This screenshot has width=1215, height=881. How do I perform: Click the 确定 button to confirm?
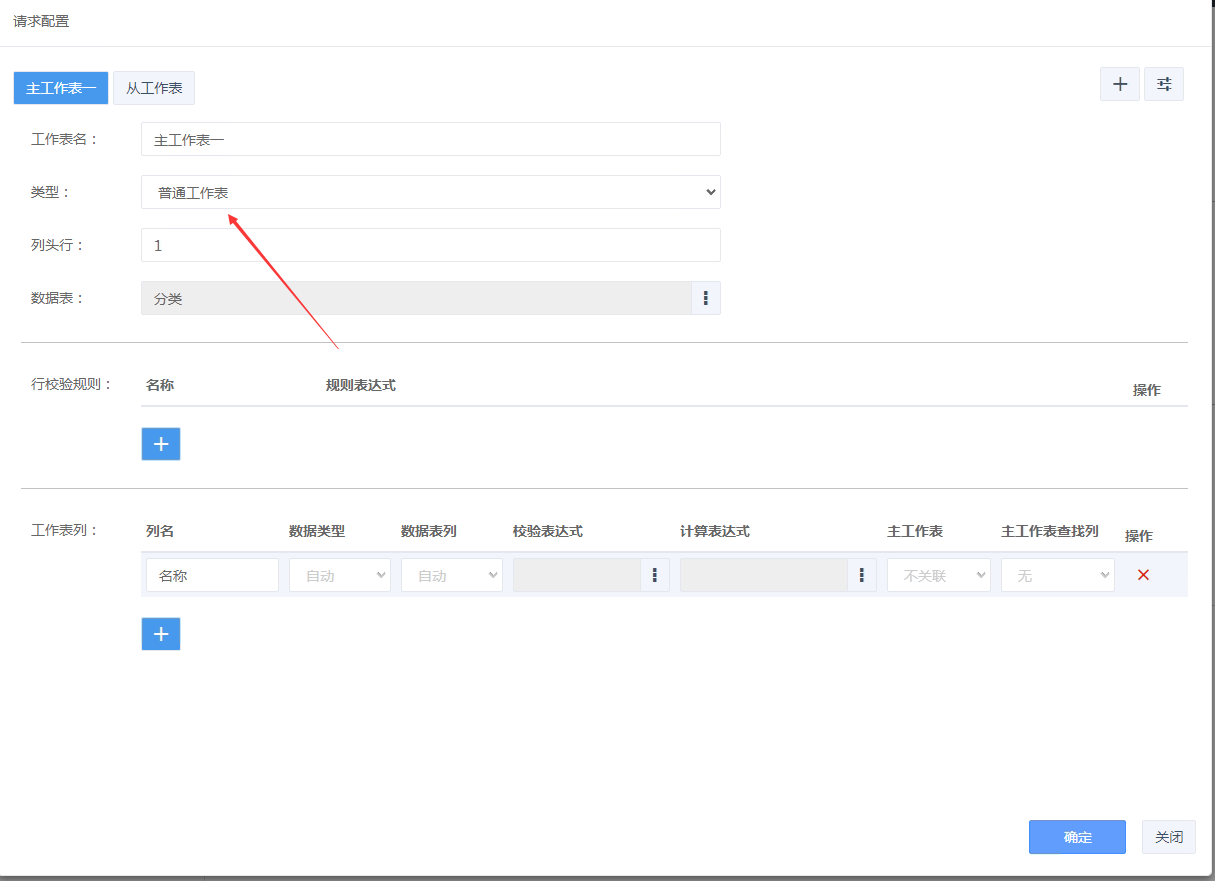tap(1077, 837)
